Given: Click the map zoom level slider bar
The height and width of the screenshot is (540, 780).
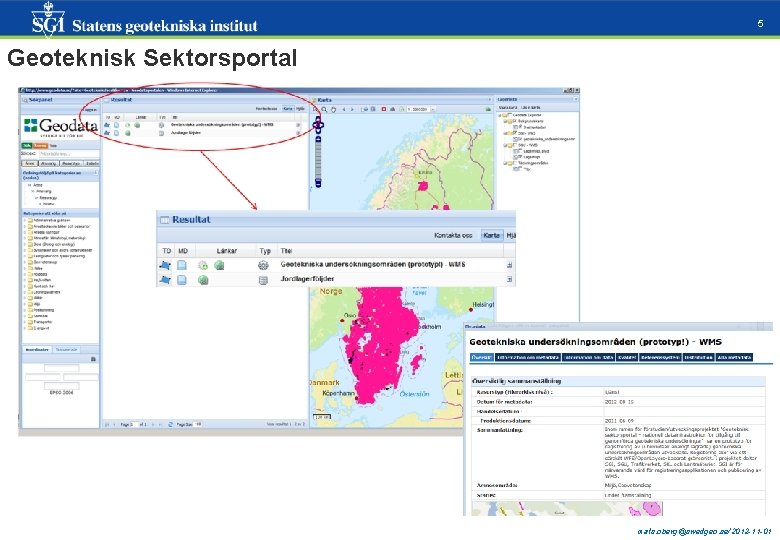Looking at the screenshot, I should tap(318, 161).
